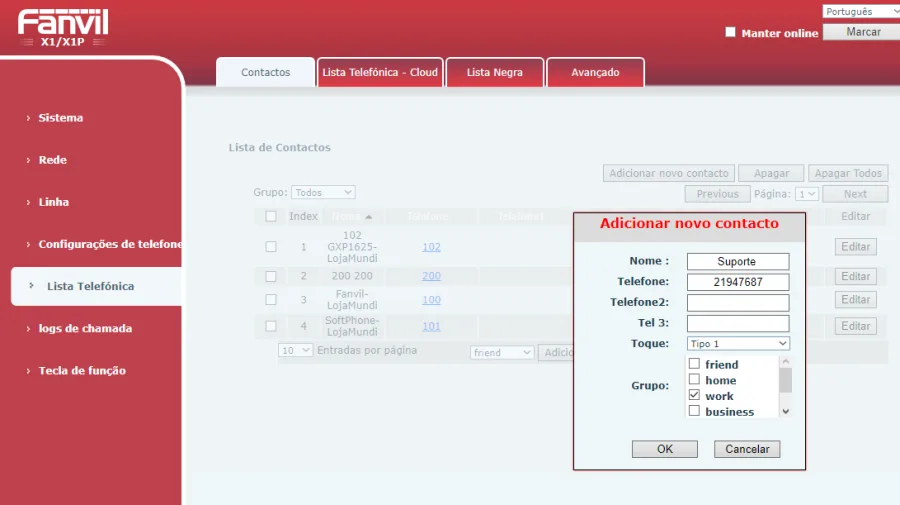Screen dimensions: 900x505
Task: Click phone number link 200
Action: 431,276
